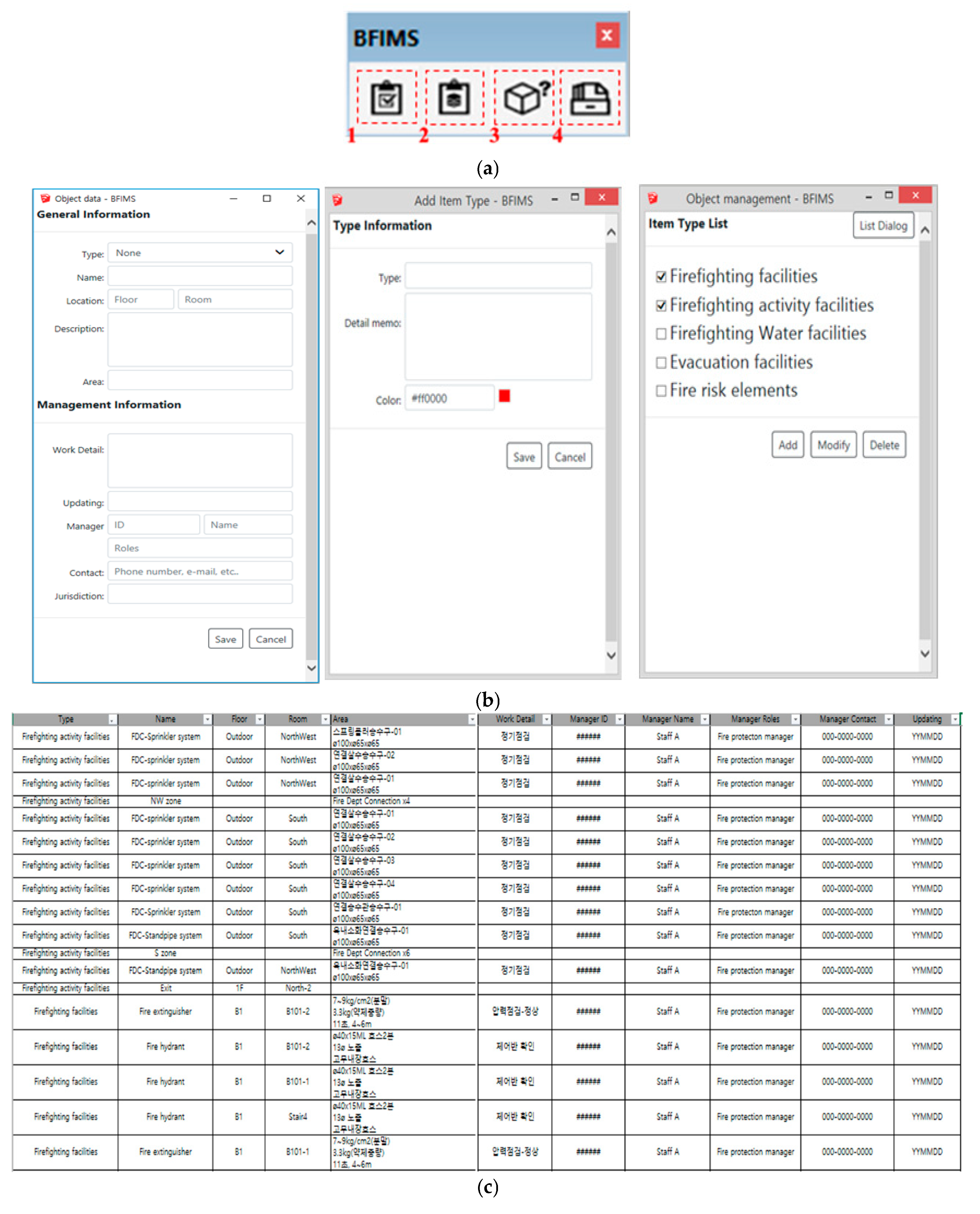This screenshot has width=980, height=1214.
Task: Click SketchUp logo icon in Object data window
Action: [x=45, y=198]
